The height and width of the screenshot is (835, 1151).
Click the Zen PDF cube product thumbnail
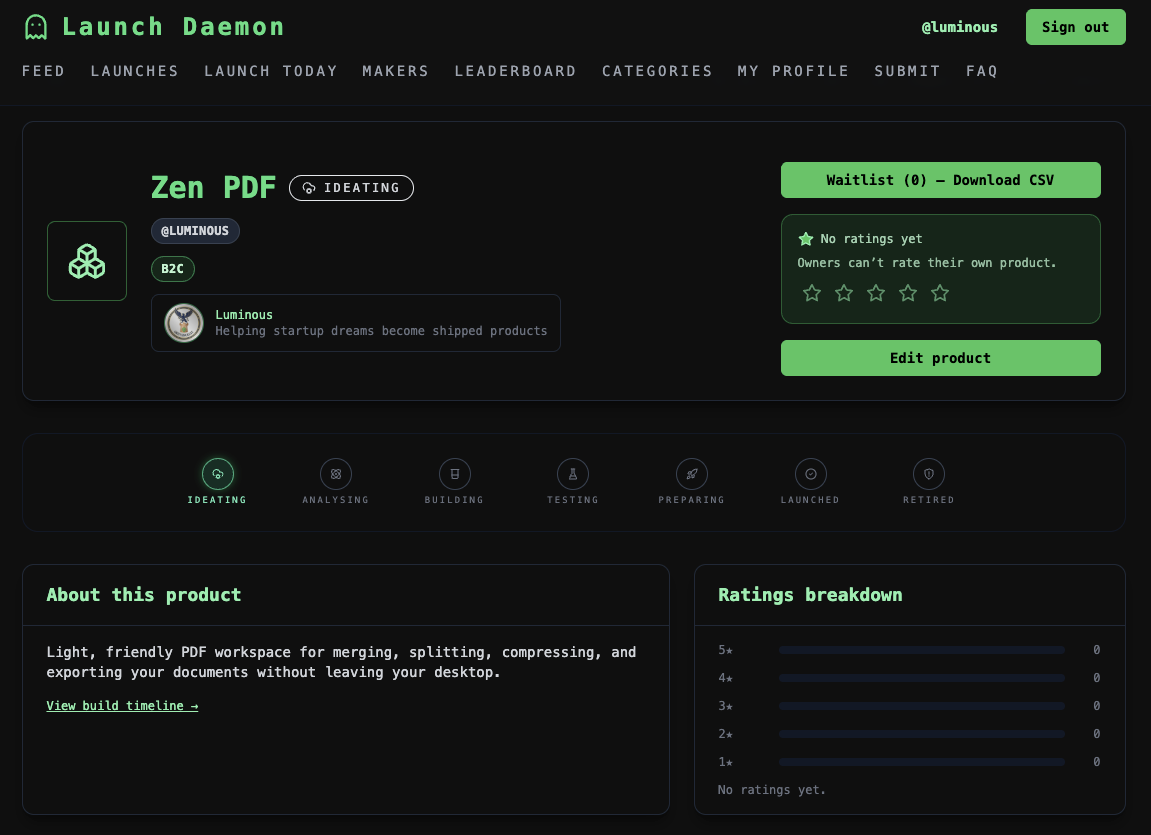[x=87, y=261]
